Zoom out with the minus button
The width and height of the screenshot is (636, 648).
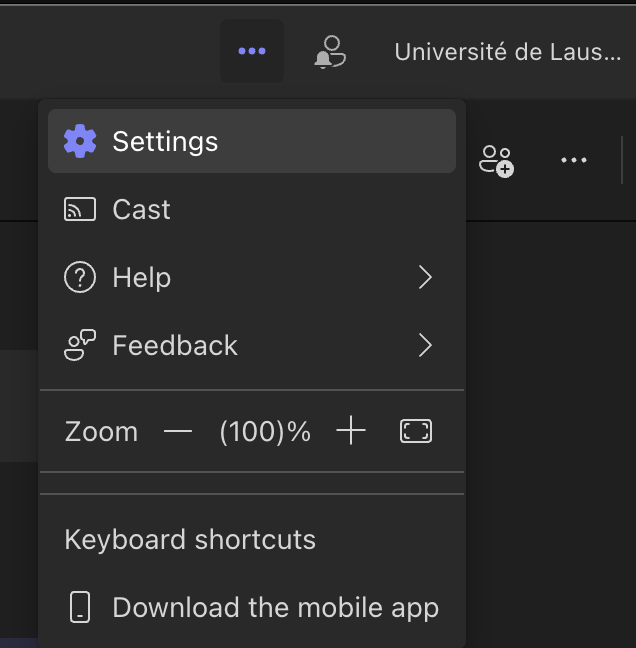tap(178, 431)
